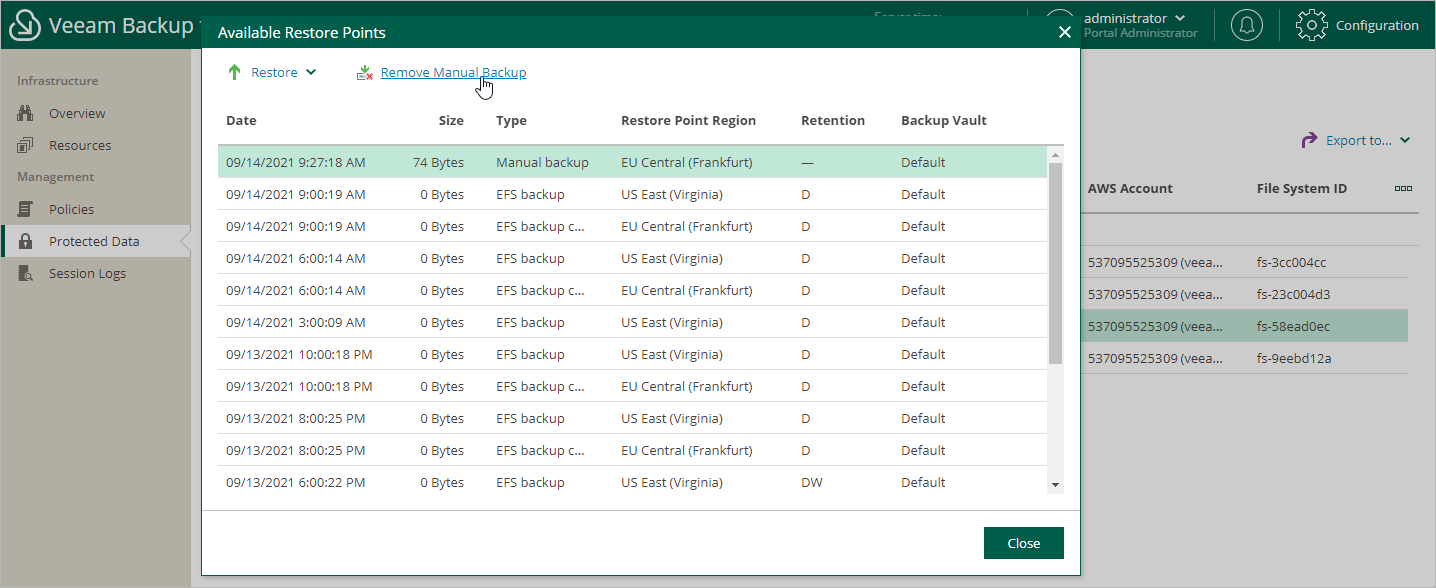
Task: Sort by the Type column header
Action: click(511, 120)
